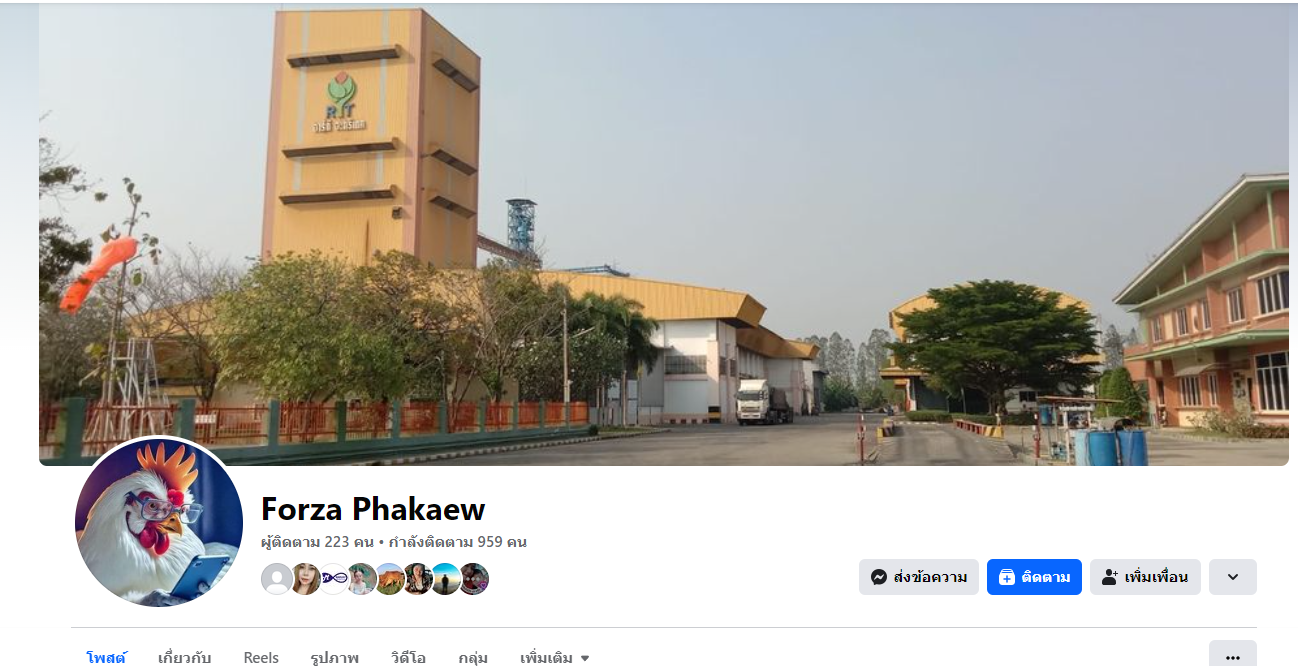
Task: Click the Messenger icon in ส่งข้อความ button
Action: point(879,577)
